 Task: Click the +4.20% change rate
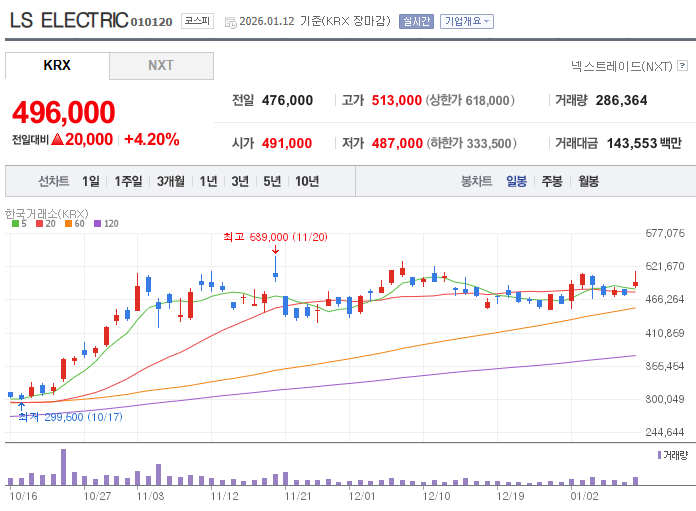152,139
